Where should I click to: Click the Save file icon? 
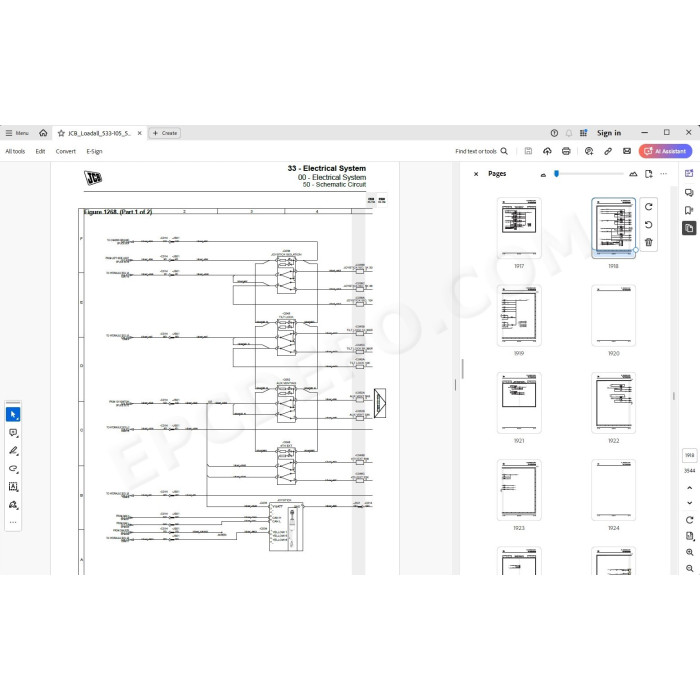528,151
